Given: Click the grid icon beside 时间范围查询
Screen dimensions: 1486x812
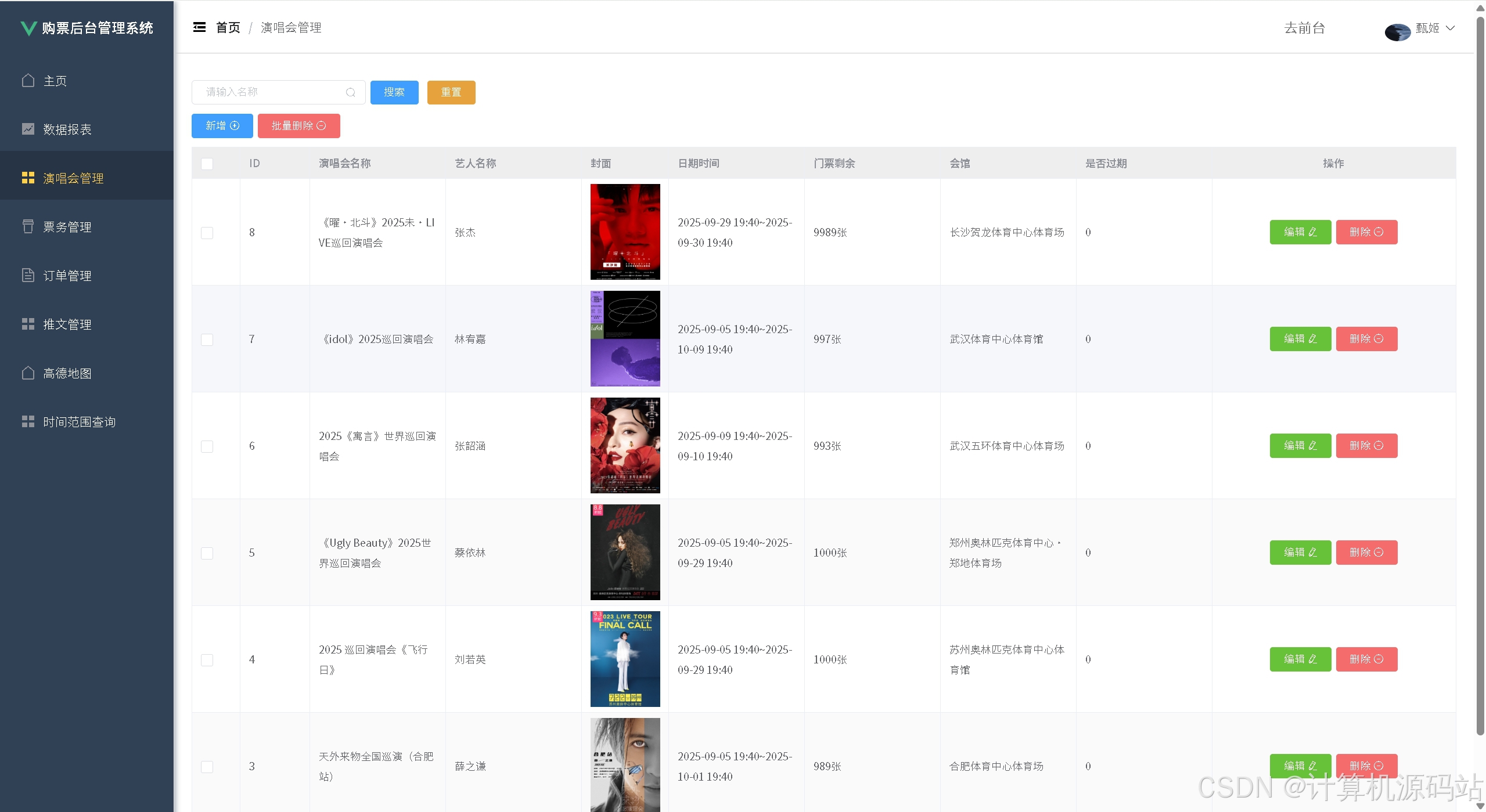Looking at the screenshot, I should coord(28,421).
